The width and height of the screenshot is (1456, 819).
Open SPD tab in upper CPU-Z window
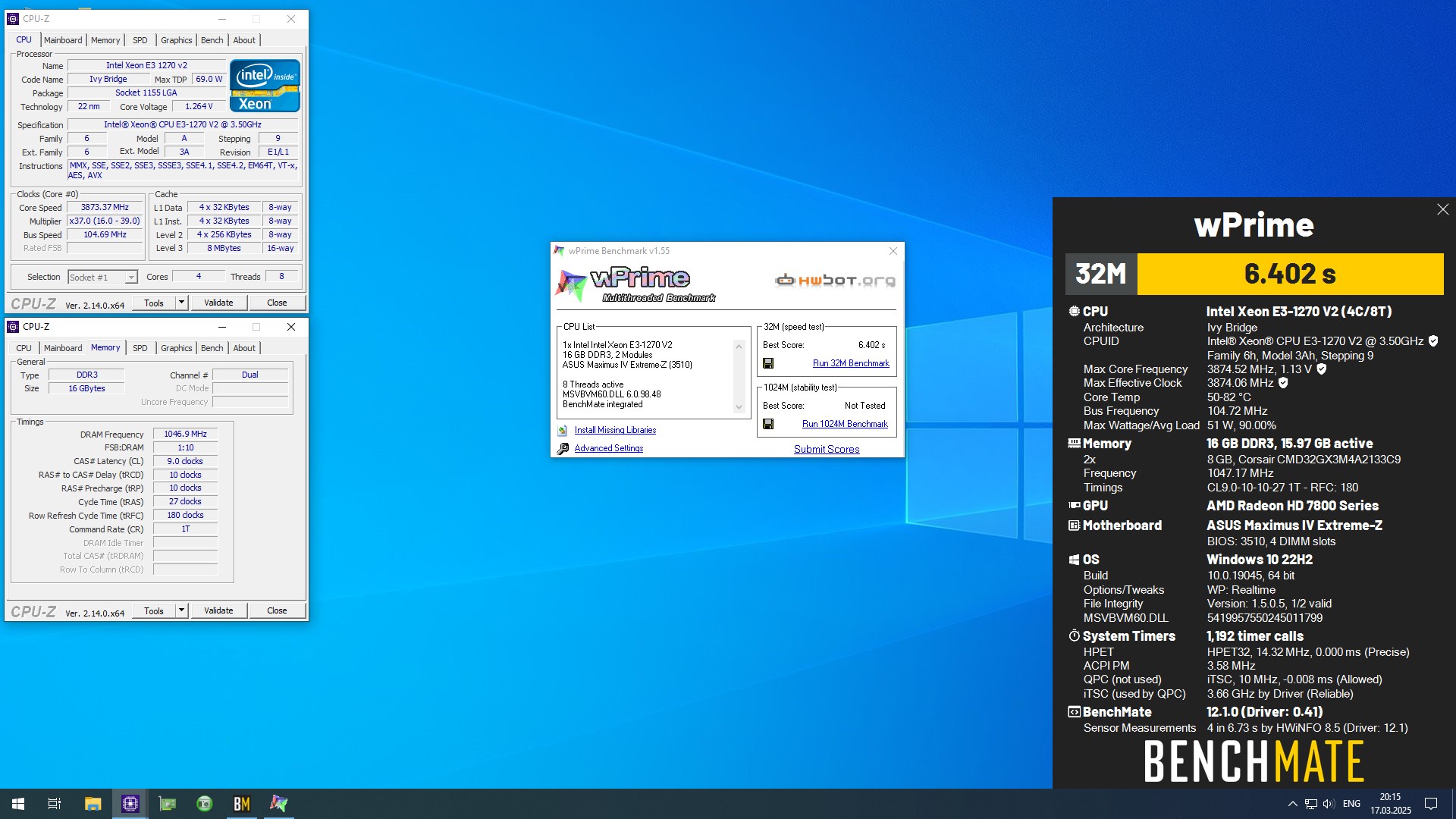[140, 40]
